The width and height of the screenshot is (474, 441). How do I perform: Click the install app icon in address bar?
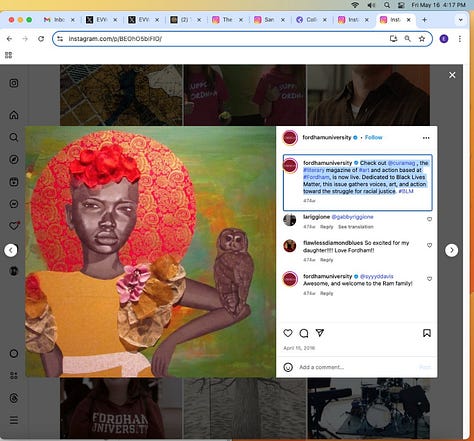(x=393, y=39)
